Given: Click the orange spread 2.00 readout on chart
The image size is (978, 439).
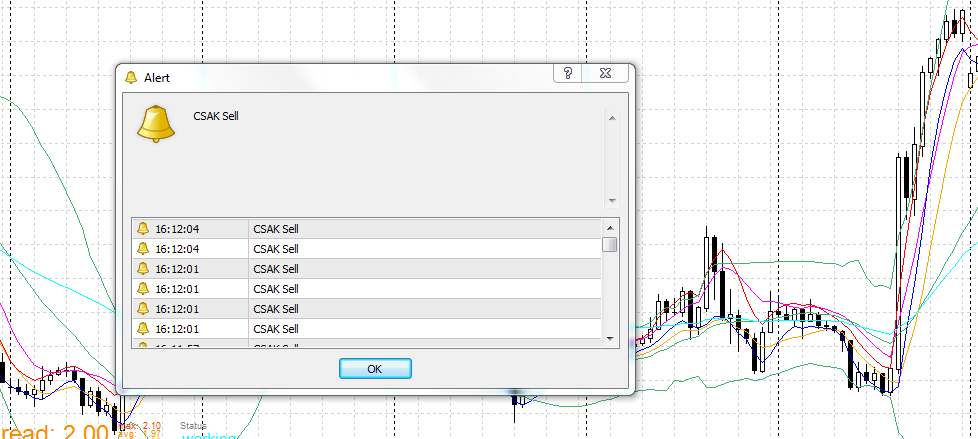Looking at the screenshot, I should tap(55, 432).
